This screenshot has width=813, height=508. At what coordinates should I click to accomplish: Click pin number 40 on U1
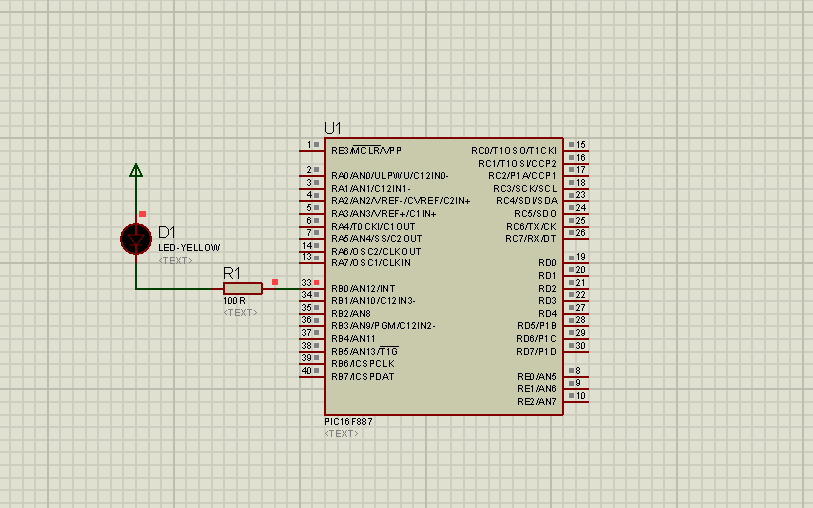click(306, 371)
